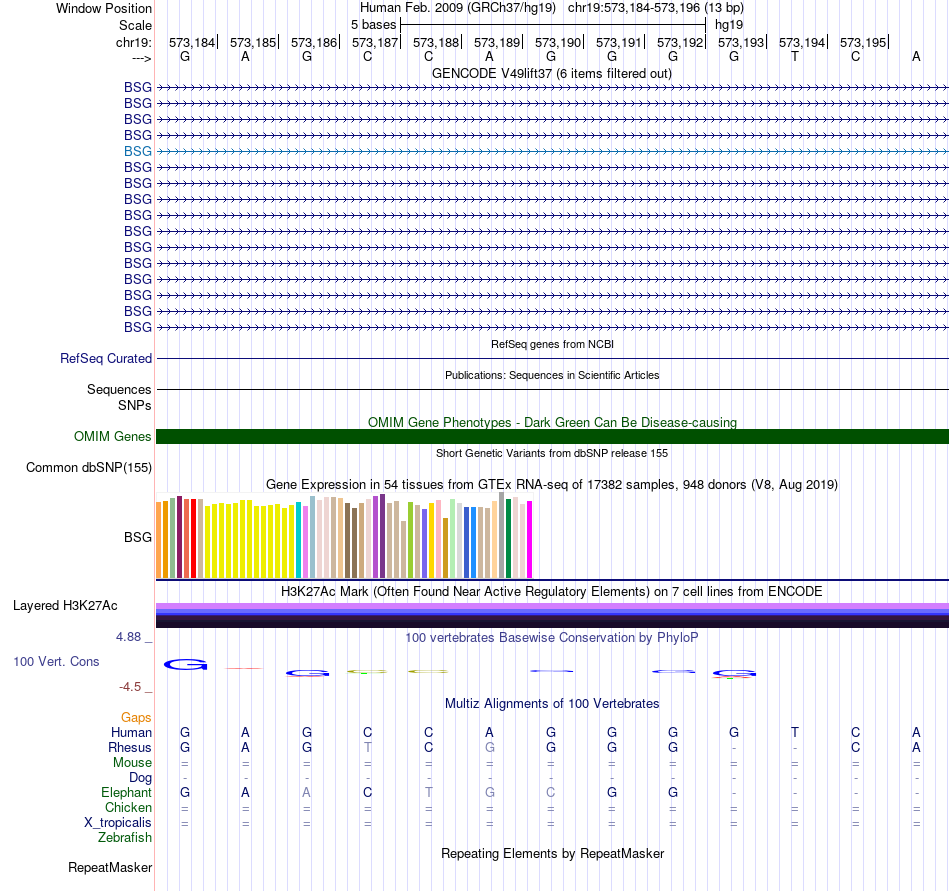Image resolution: width=950 pixels, height=891 pixels.
Task: Click the large blue G PhyloP logo
Action: 185,664
